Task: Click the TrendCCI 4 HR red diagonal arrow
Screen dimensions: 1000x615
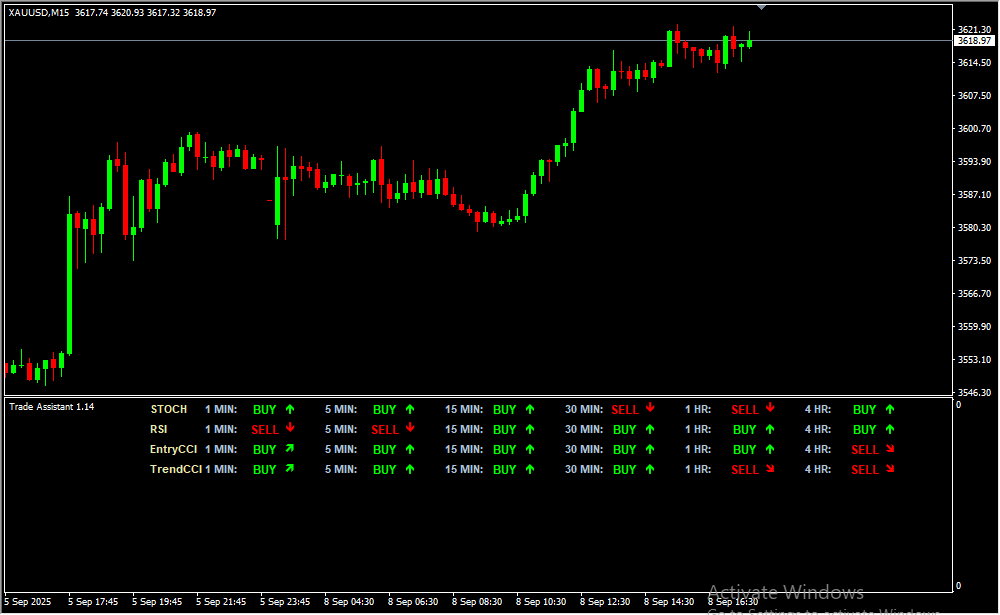Action: click(x=890, y=469)
